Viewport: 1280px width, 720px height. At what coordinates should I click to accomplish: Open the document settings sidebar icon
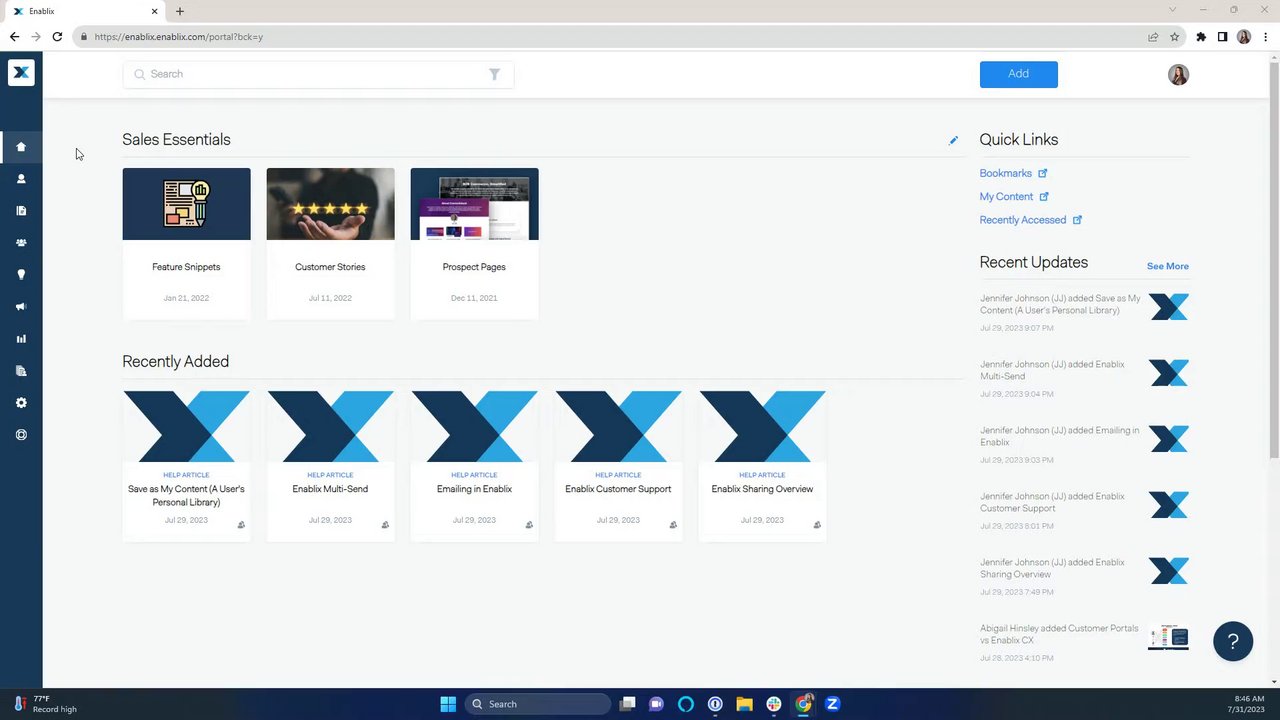tap(21, 371)
